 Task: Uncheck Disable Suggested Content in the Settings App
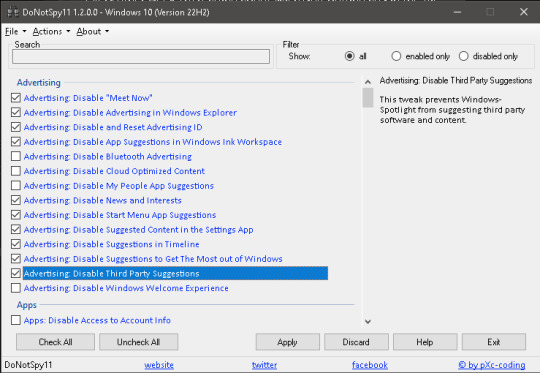(x=16, y=229)
